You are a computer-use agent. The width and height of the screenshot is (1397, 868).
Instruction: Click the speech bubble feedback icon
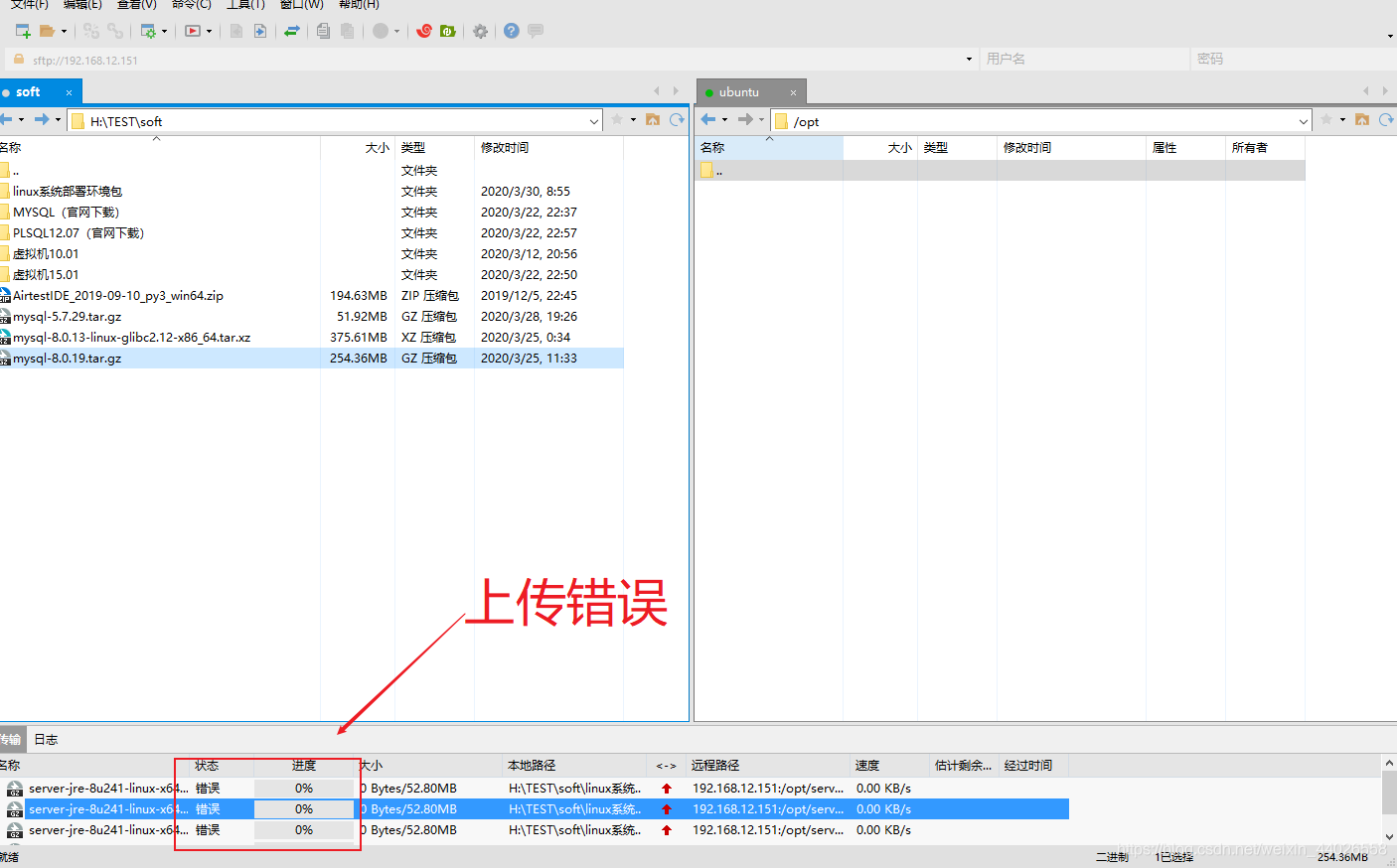(x=536, y=31)
